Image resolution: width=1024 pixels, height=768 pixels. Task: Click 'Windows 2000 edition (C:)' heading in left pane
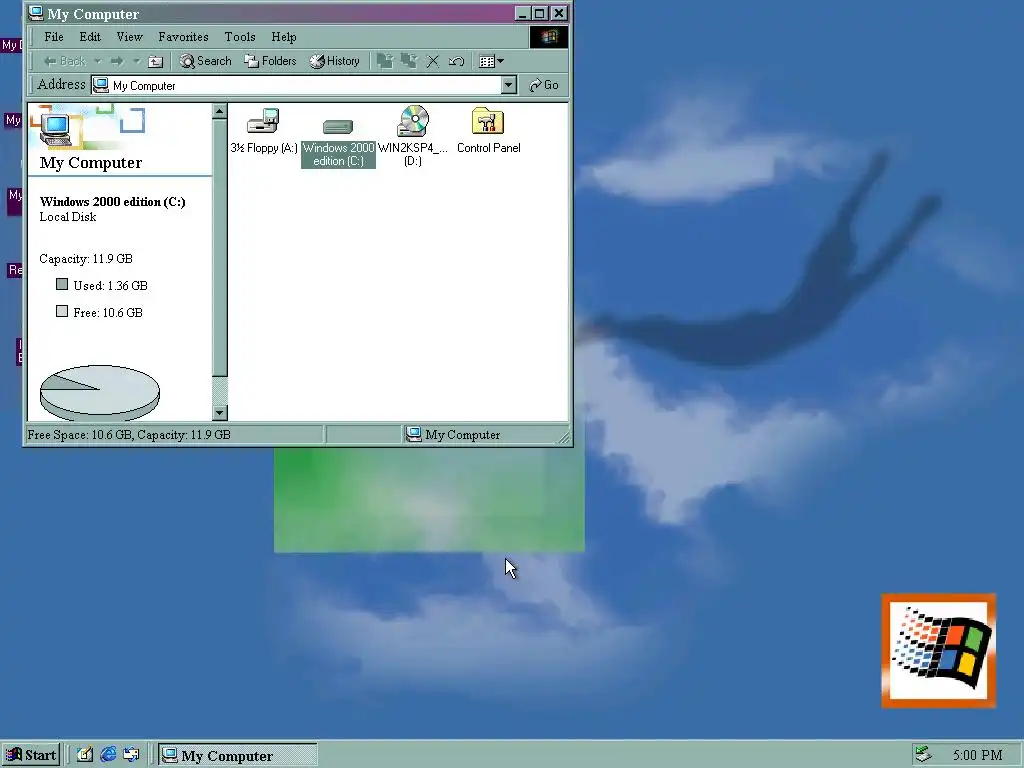[x=112, y=202]
